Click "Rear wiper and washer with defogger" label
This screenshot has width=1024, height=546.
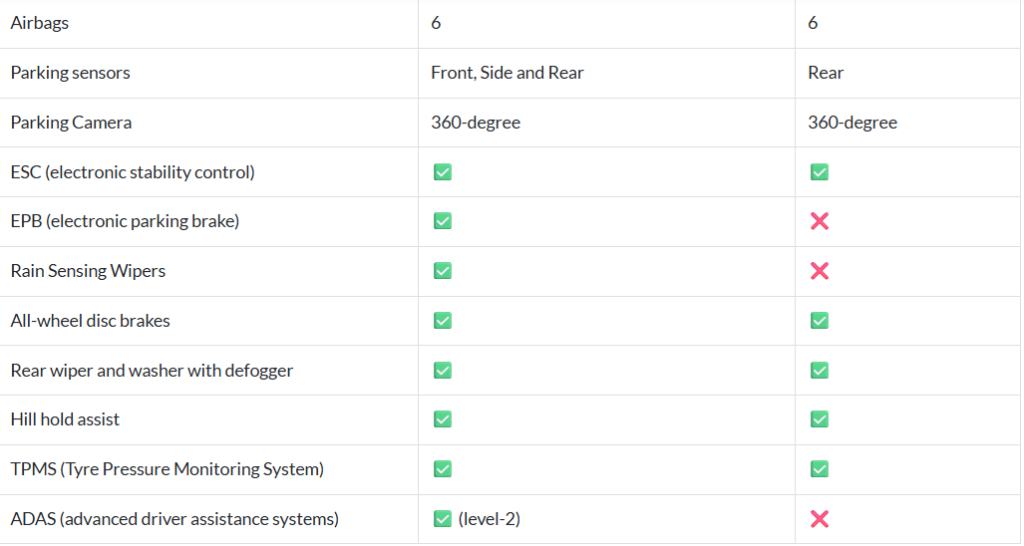click(x=152, y=370)
